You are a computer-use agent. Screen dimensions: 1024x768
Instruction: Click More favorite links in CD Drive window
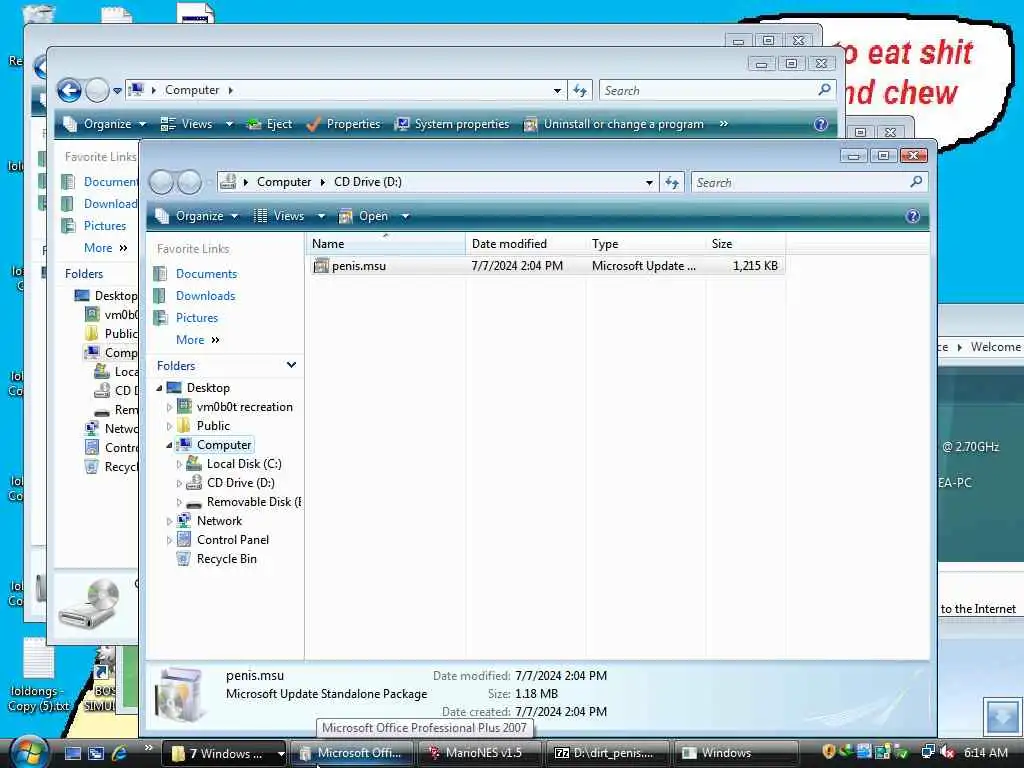(x=197, y=340)
